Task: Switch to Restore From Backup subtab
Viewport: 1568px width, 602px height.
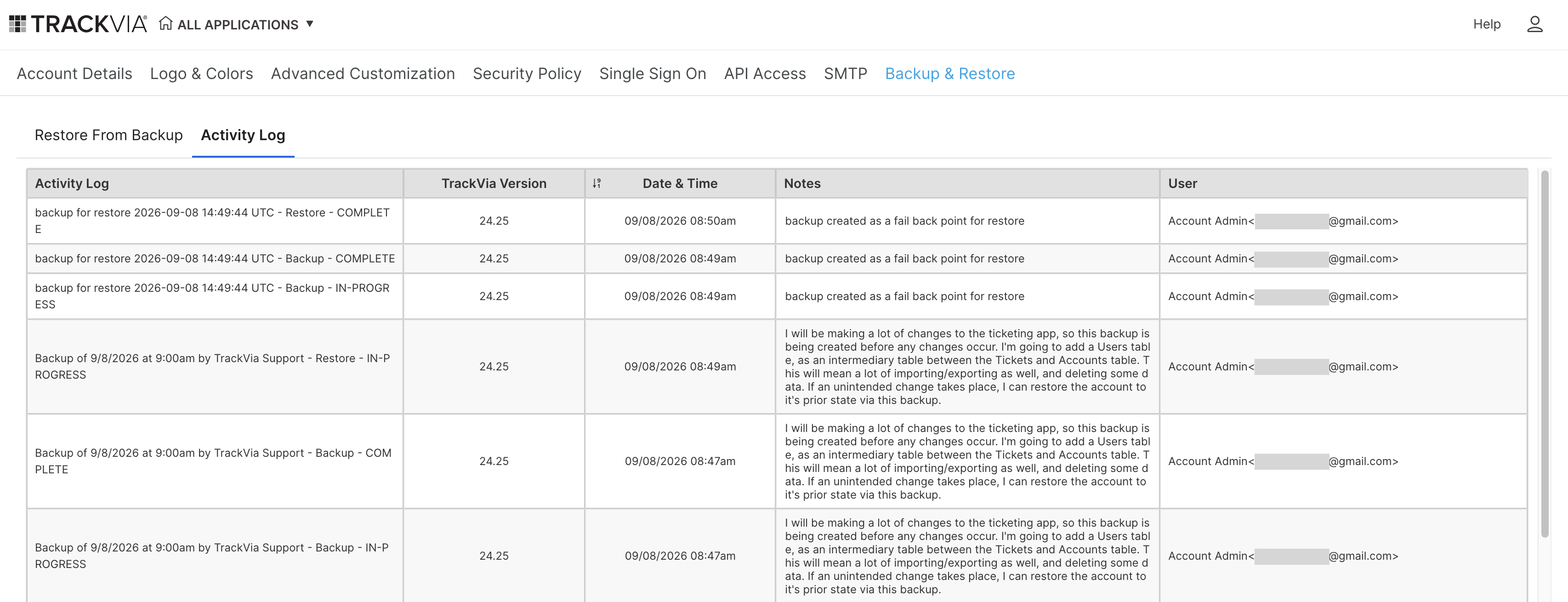Action: coord(109,135)
